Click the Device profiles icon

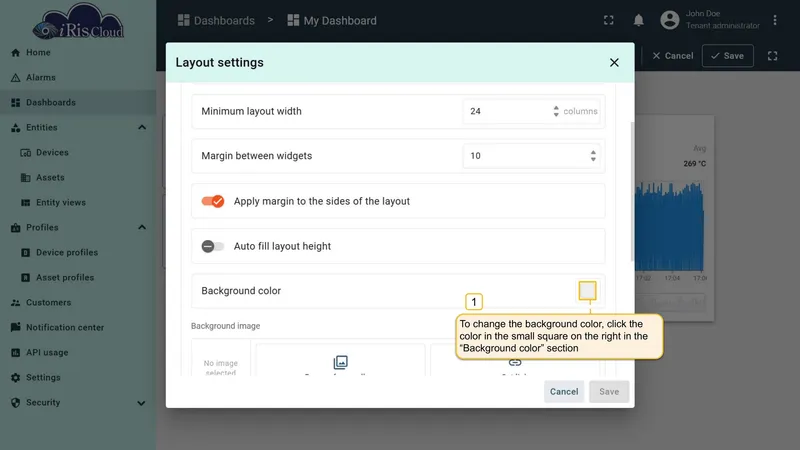click(26, 253)
